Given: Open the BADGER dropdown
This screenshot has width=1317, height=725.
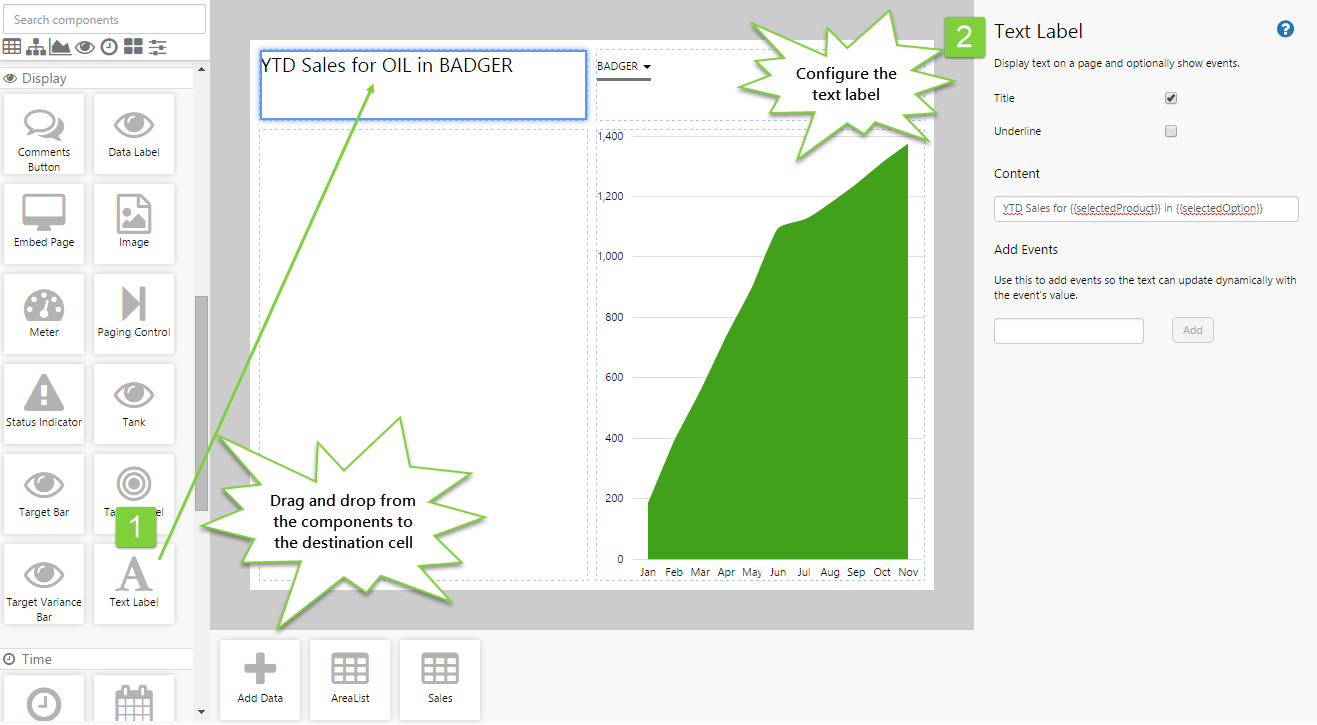Looking at the screenshot, I should pyautogui.click(x=623, y=67).
